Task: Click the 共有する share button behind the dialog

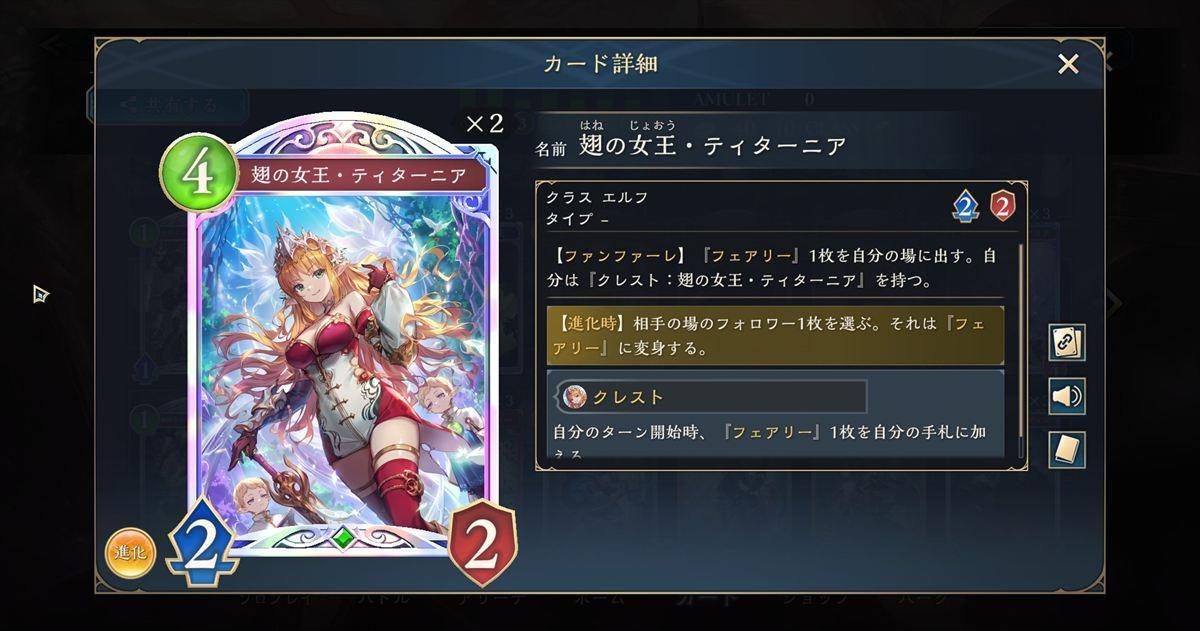Action: tap(168, 104)
